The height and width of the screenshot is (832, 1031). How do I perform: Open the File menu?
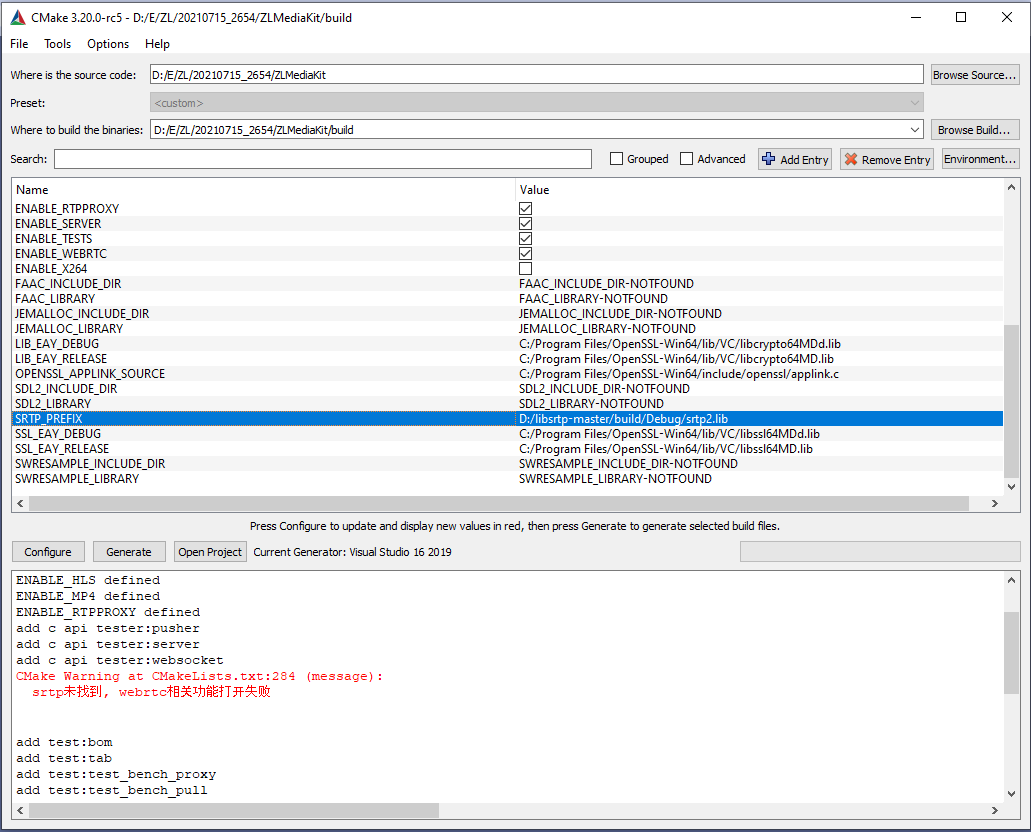[x=19, y=44]
